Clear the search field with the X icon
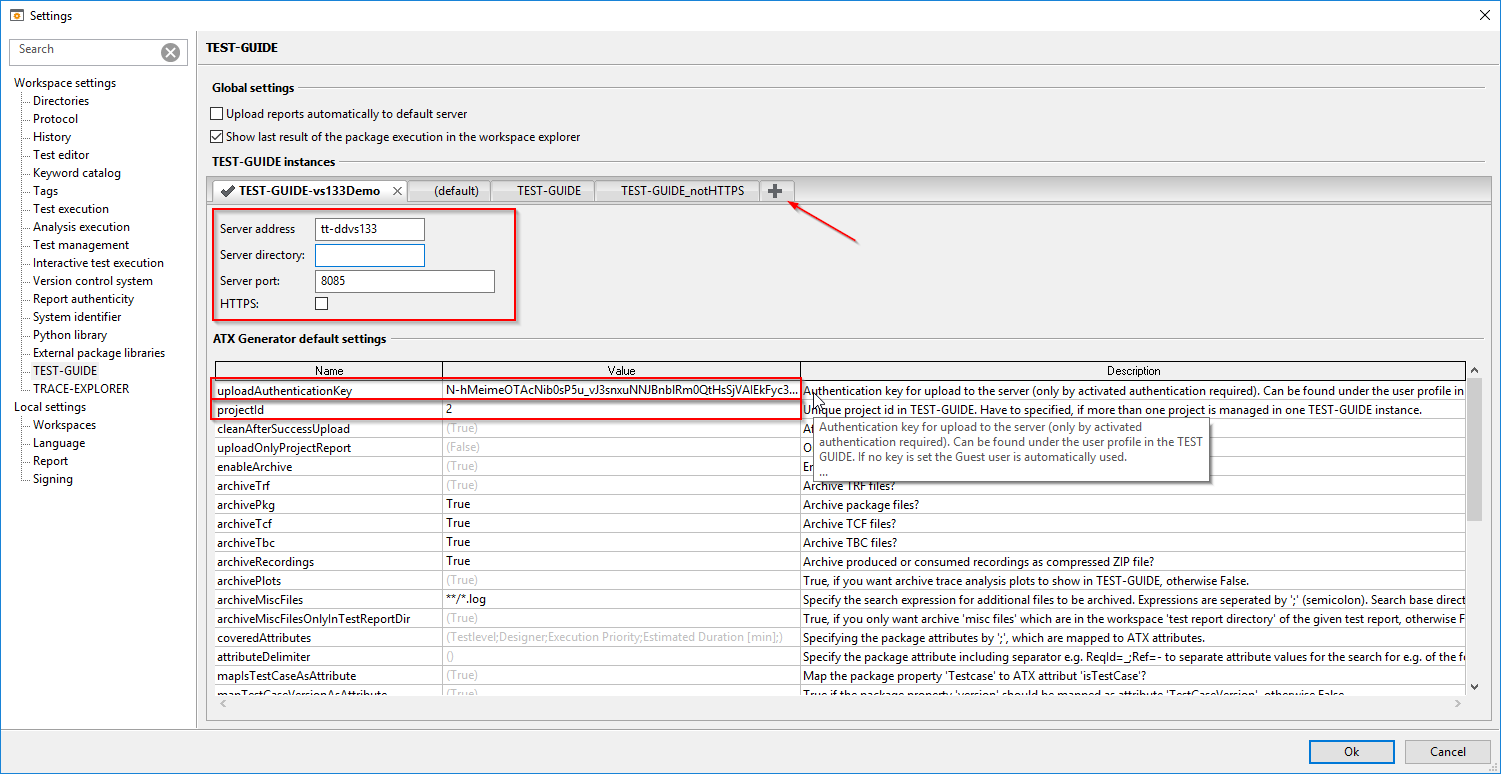 click(171, 53)
